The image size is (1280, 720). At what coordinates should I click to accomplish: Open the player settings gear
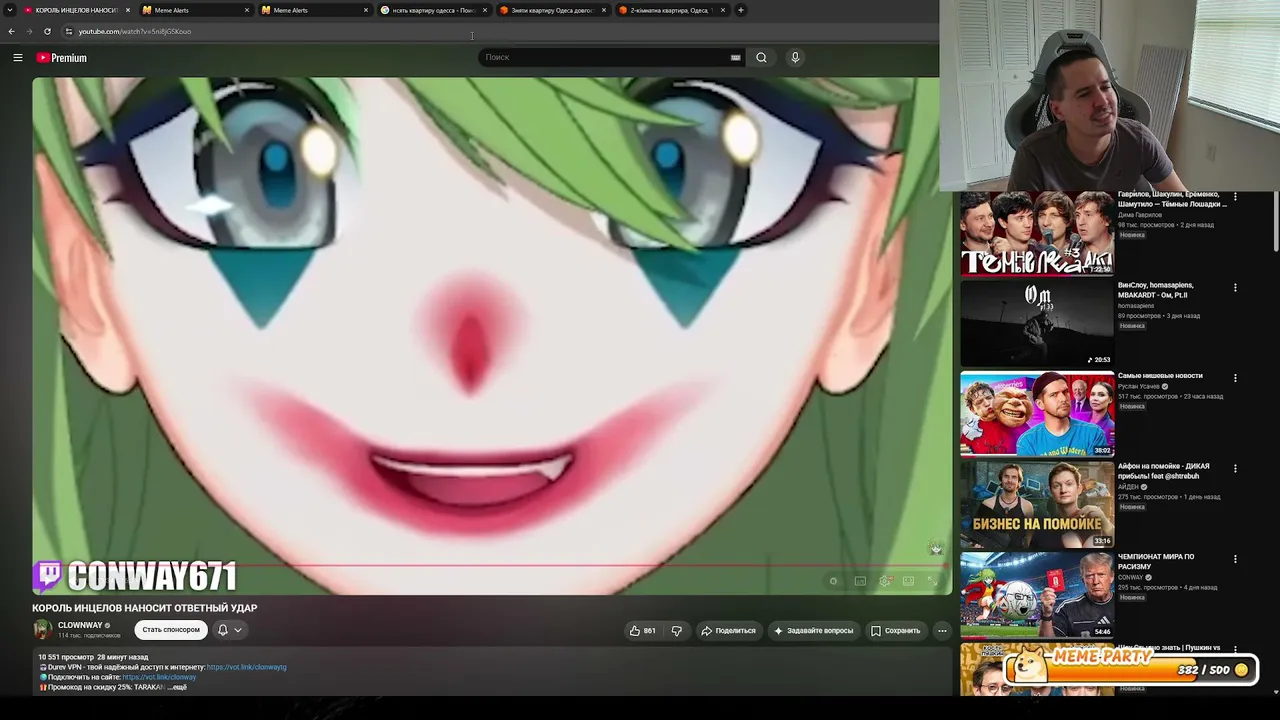tap(884, 581)
